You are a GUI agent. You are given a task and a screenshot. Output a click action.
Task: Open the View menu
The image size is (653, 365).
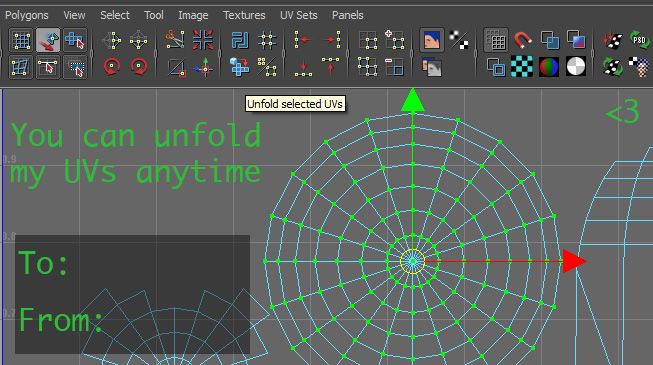[x=74, y=15]
